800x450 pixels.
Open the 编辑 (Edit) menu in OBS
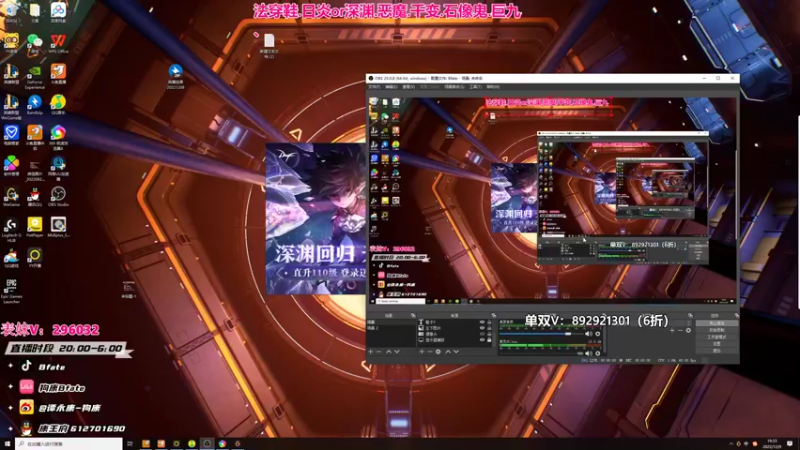391,87
